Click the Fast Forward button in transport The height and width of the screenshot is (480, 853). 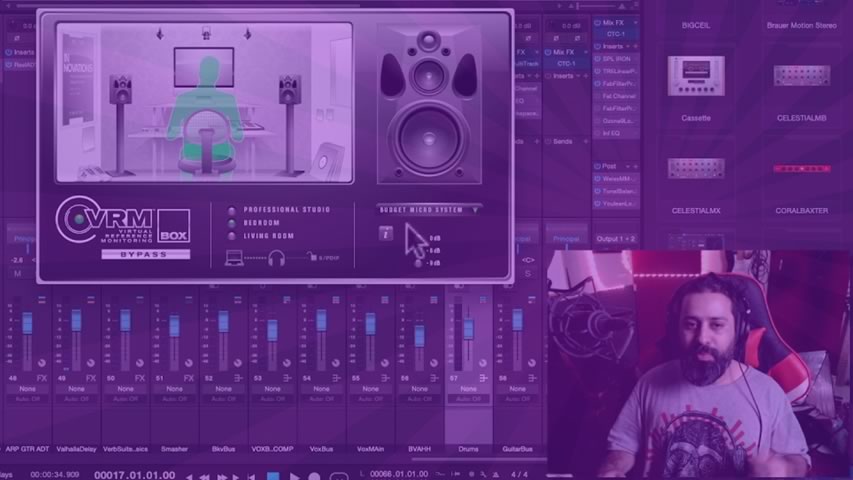pyautogui.click(x=222, y=477)
